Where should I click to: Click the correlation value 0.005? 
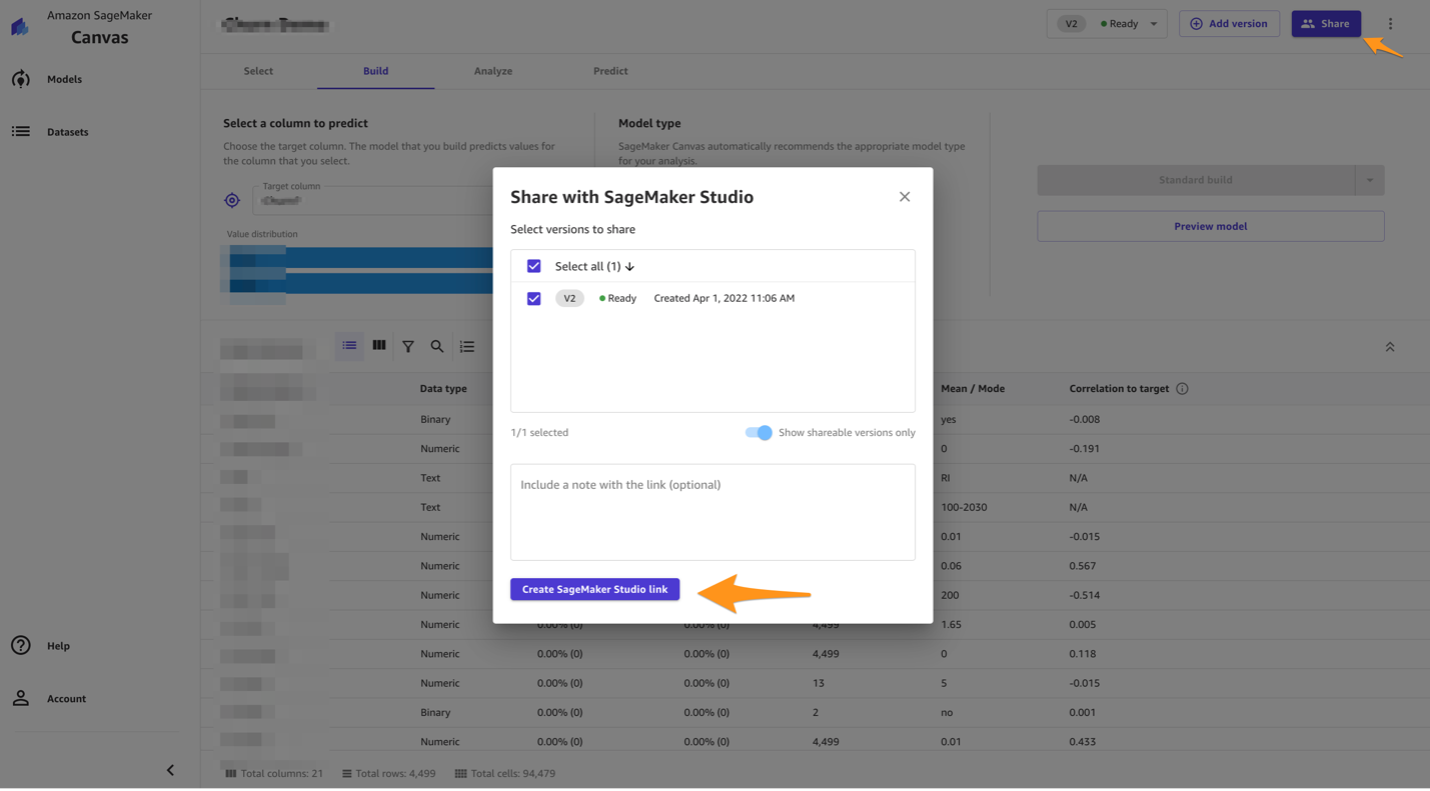point(1083,625)
